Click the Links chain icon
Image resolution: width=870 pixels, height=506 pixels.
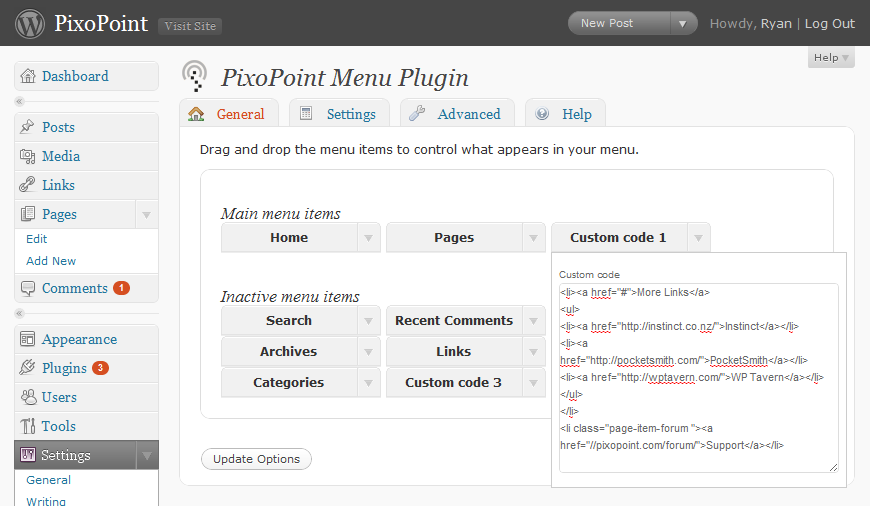pyautogui.click(x=27, y=185)
